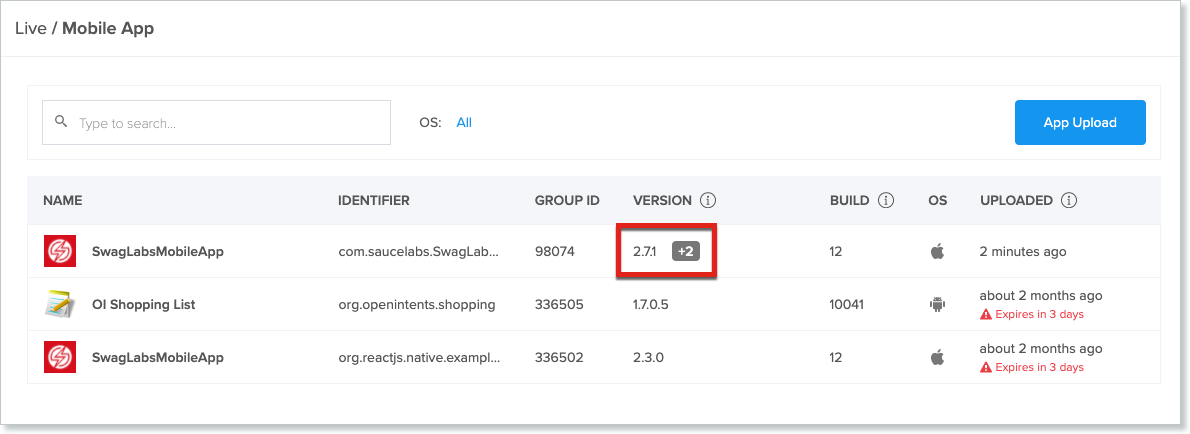Open the Build column info icon
The height and width of the screenshot is (434, 1190).
coord(886,200)
